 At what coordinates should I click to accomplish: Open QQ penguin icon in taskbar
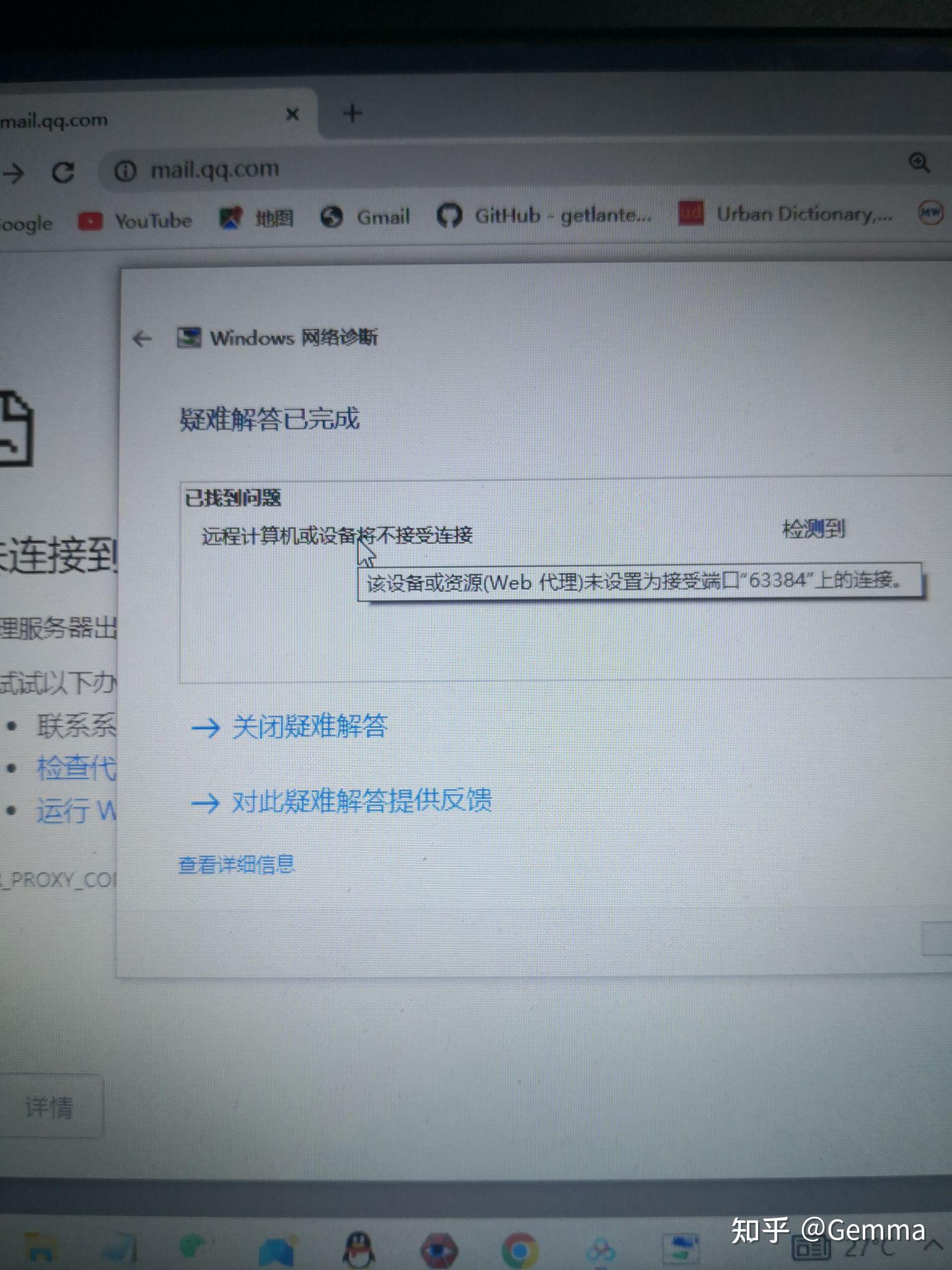359,1248
